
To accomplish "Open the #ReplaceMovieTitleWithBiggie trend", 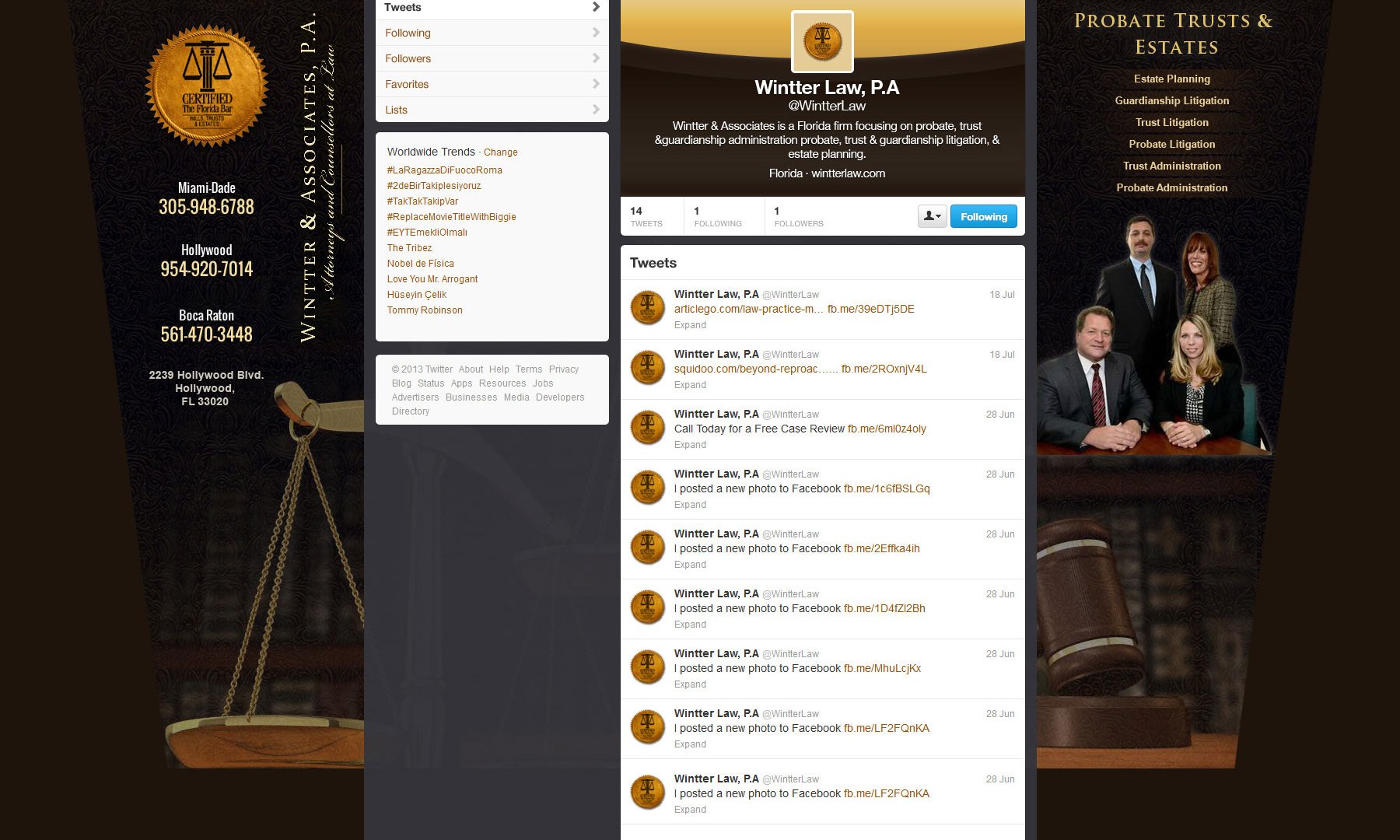I will [451, 217].
